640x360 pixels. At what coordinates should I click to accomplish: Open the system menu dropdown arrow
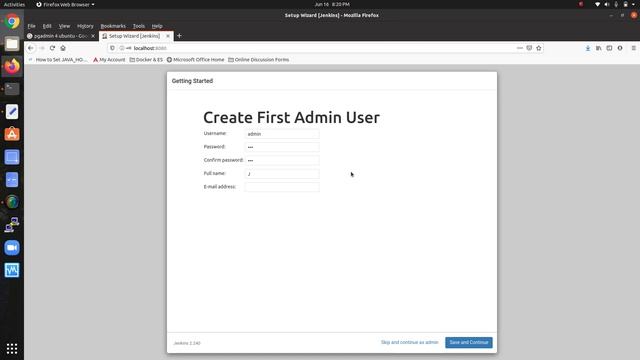[634, 4]
